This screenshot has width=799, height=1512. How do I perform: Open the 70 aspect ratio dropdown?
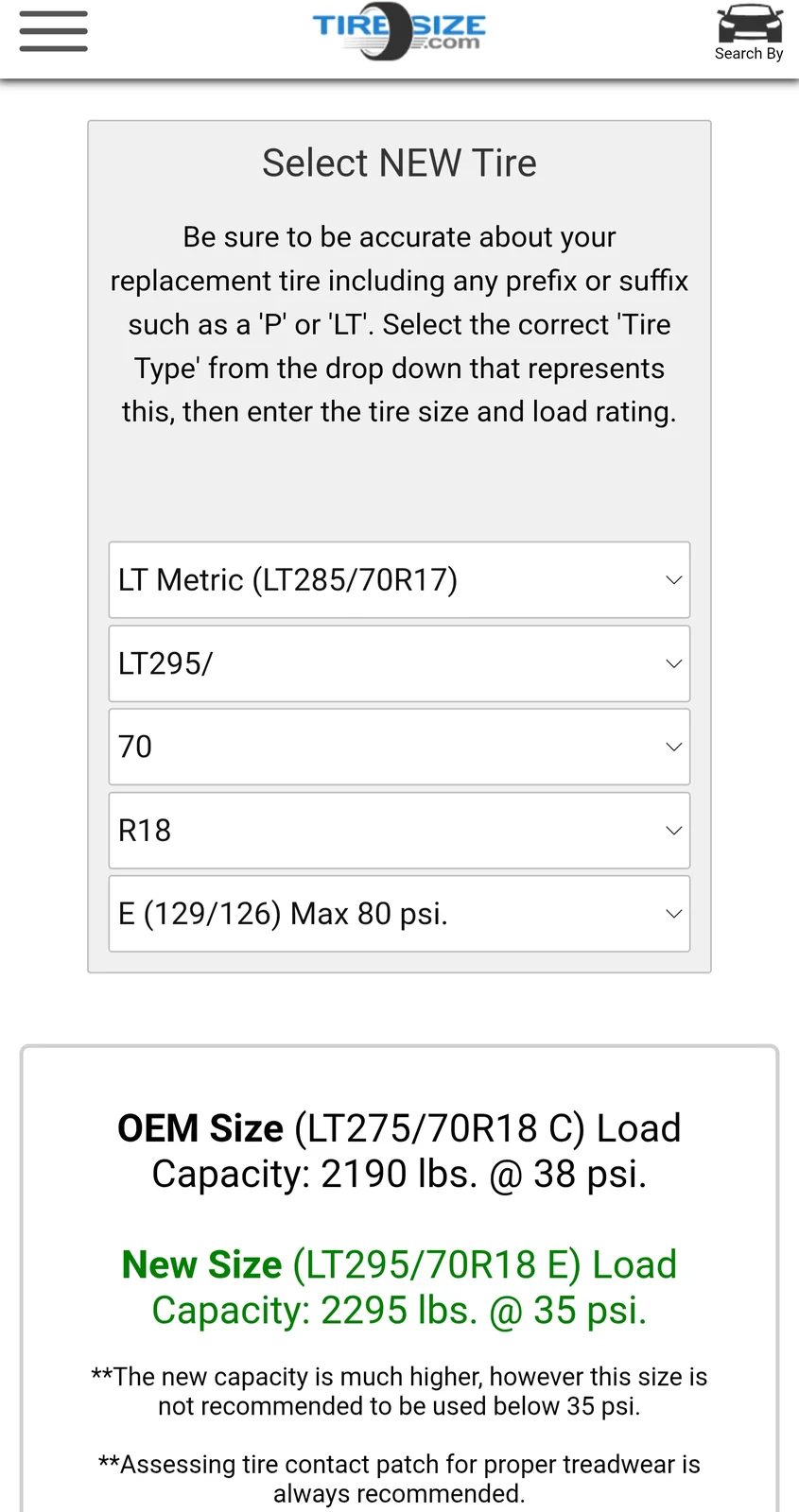pyautogui.click(x=378, y=747)
